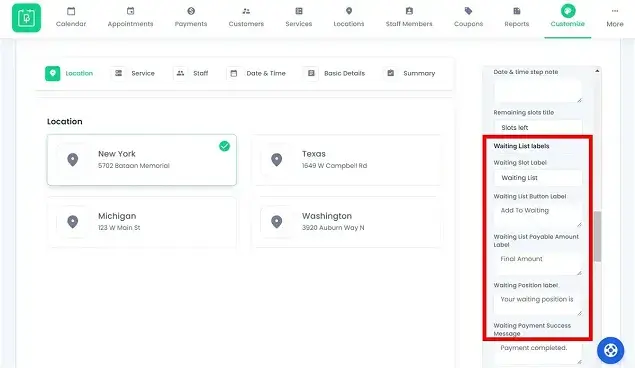
Task: Click the Reports icon
Action: point(517,11)
